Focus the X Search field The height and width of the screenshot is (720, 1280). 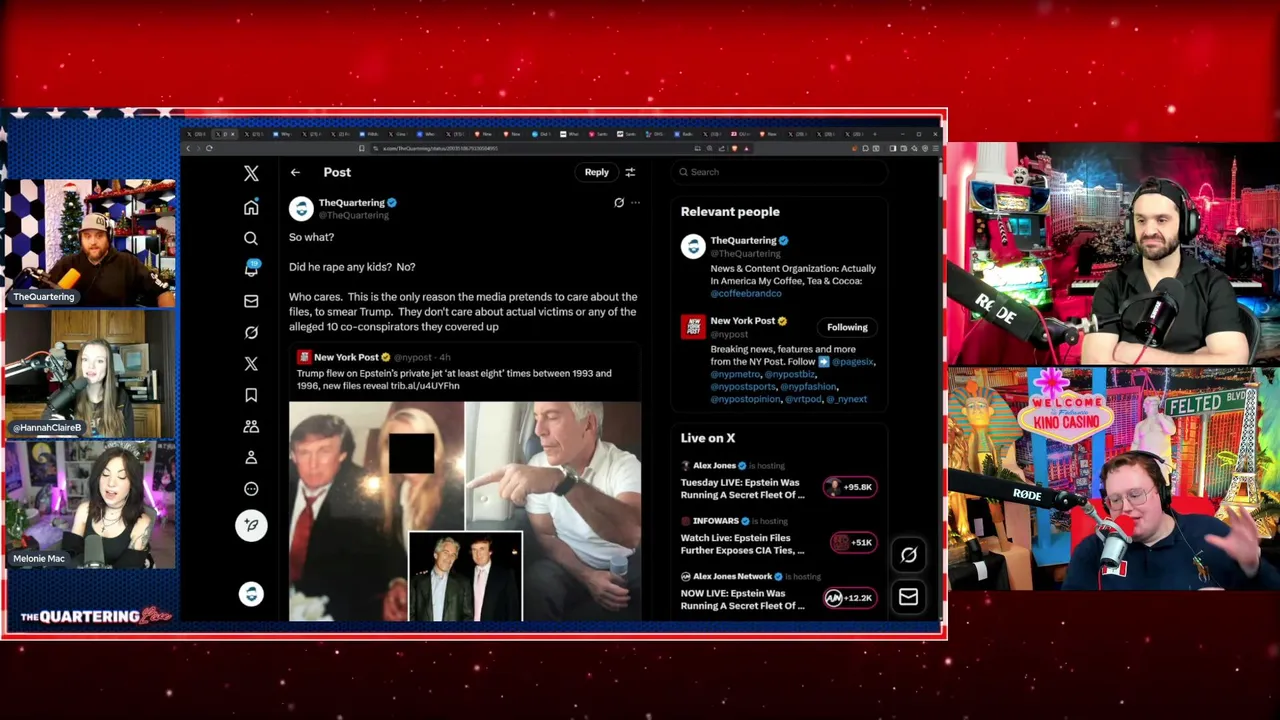(778, 172)
